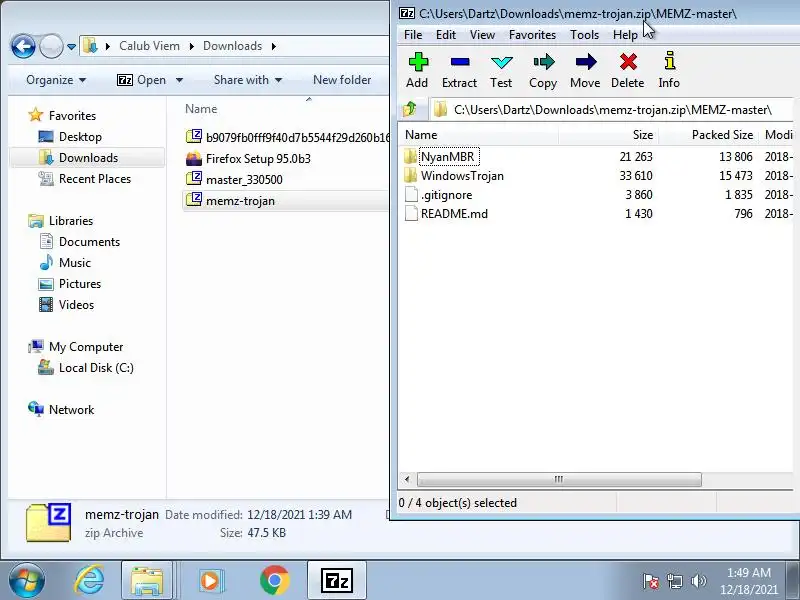Switch to 7-Zip taskbar button
Screen dimensions: 800x600
click(x=337, y=581)
